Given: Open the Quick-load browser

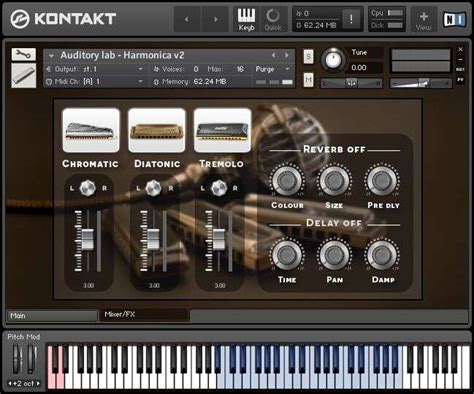Looking at the screenshot, I should [x=273, y=19].
